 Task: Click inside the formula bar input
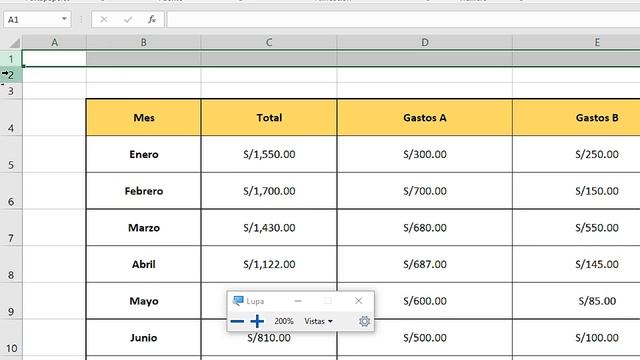tap(403, 19)
